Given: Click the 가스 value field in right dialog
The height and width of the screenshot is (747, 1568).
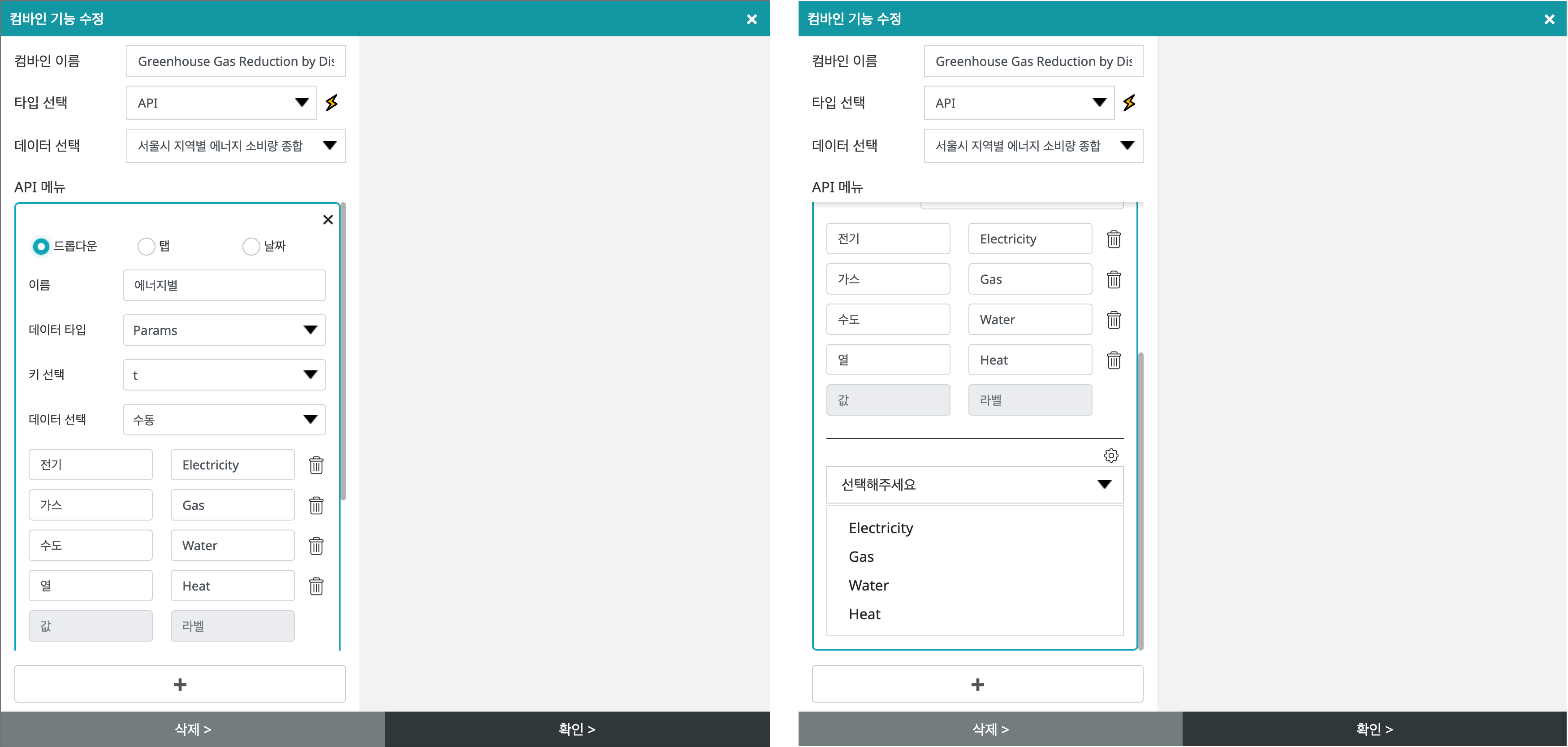Looking at the screenshot, I should point(888,279).
